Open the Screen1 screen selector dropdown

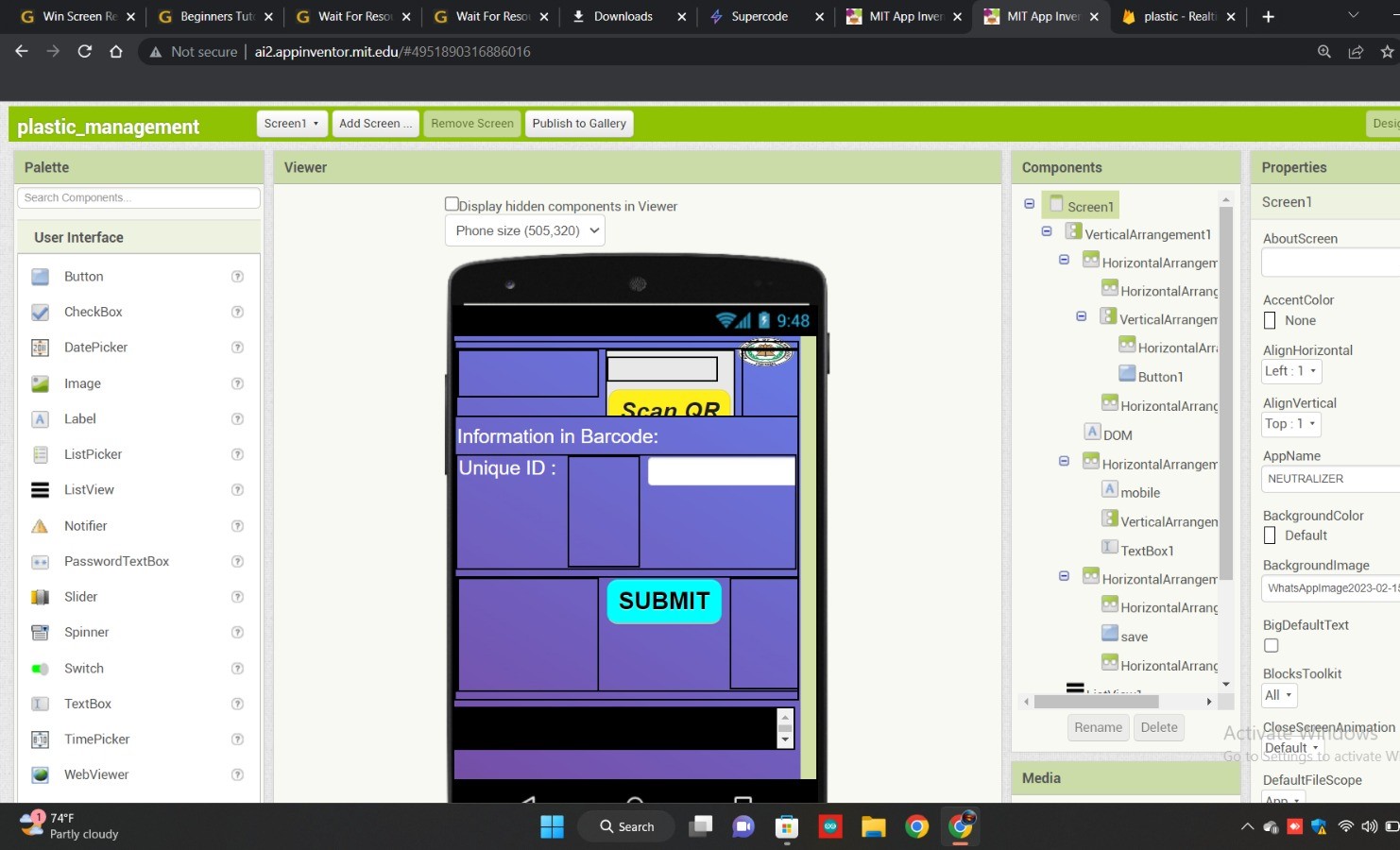(x=291, y=124)
